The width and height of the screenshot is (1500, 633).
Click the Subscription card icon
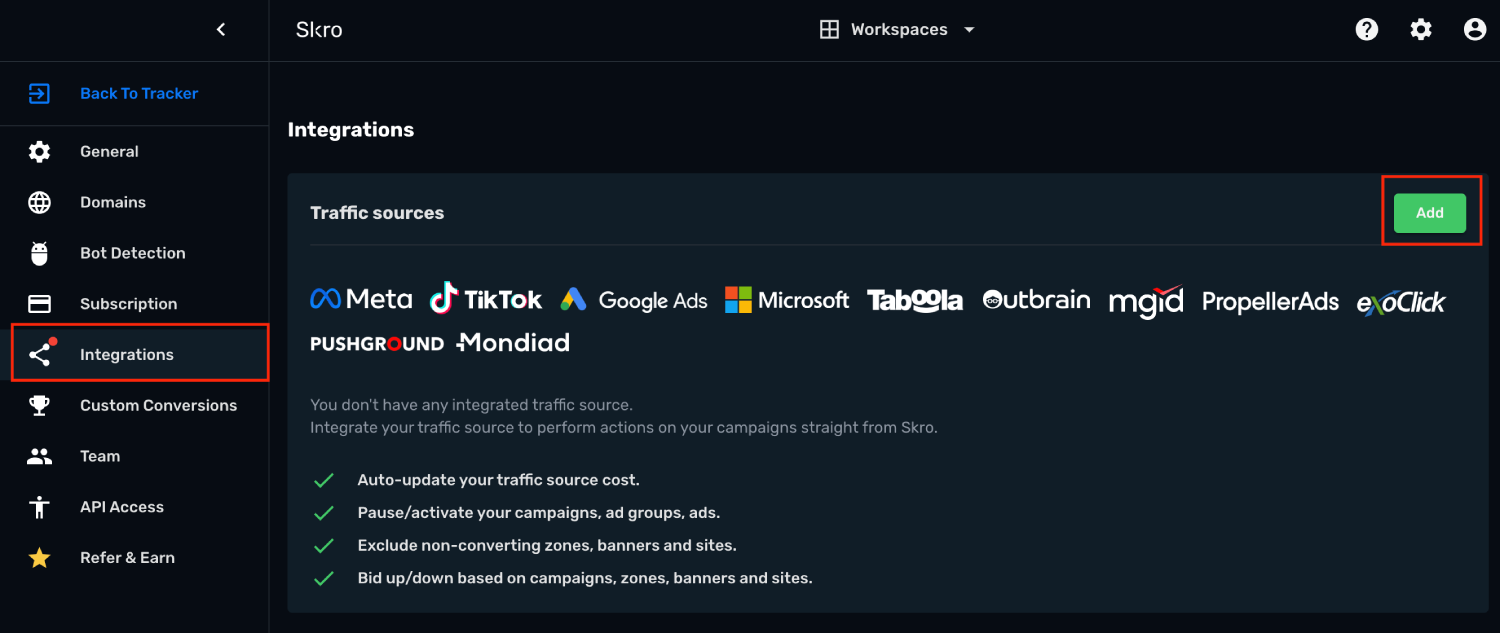point(39,304)
